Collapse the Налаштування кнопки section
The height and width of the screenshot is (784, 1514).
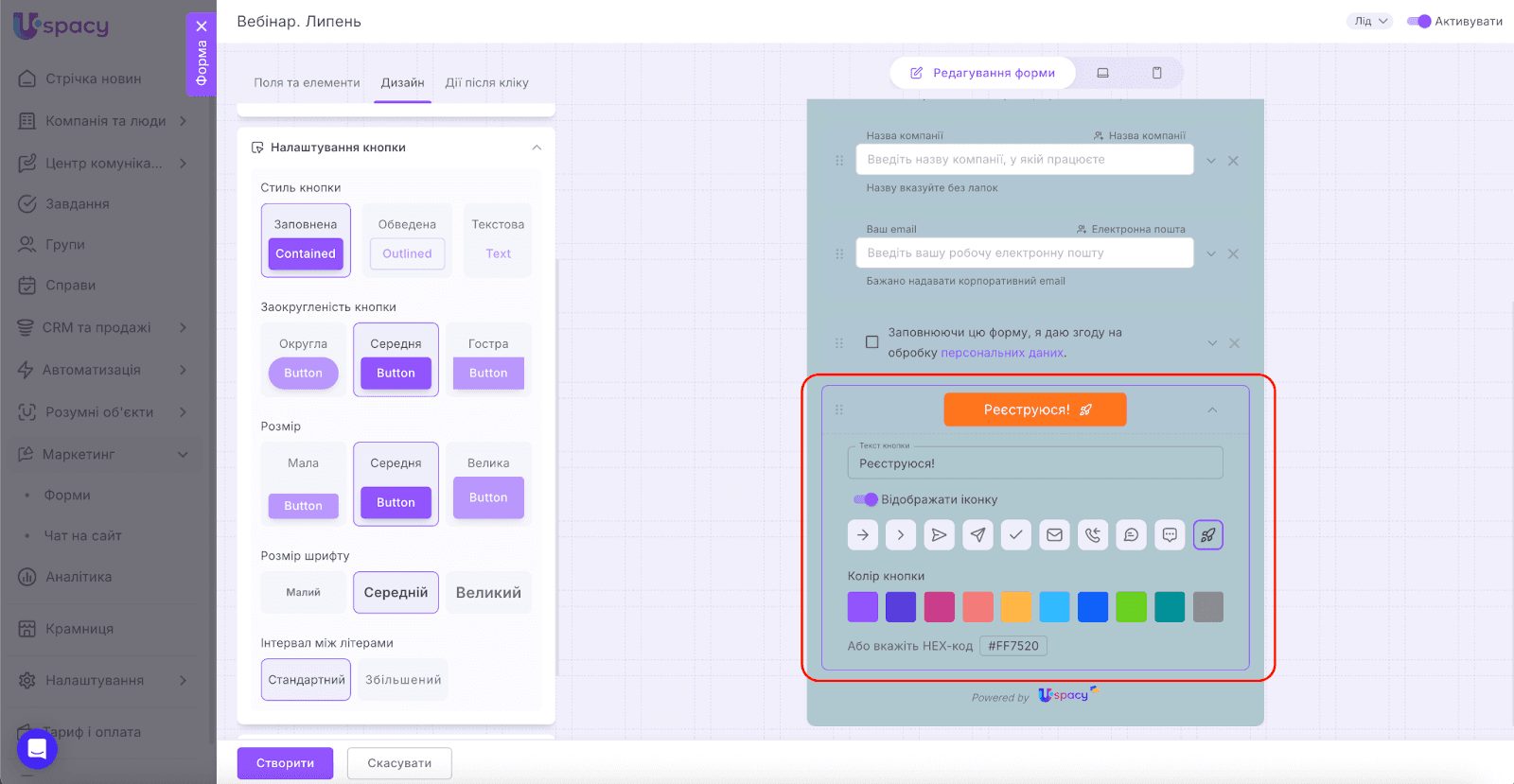537,148
